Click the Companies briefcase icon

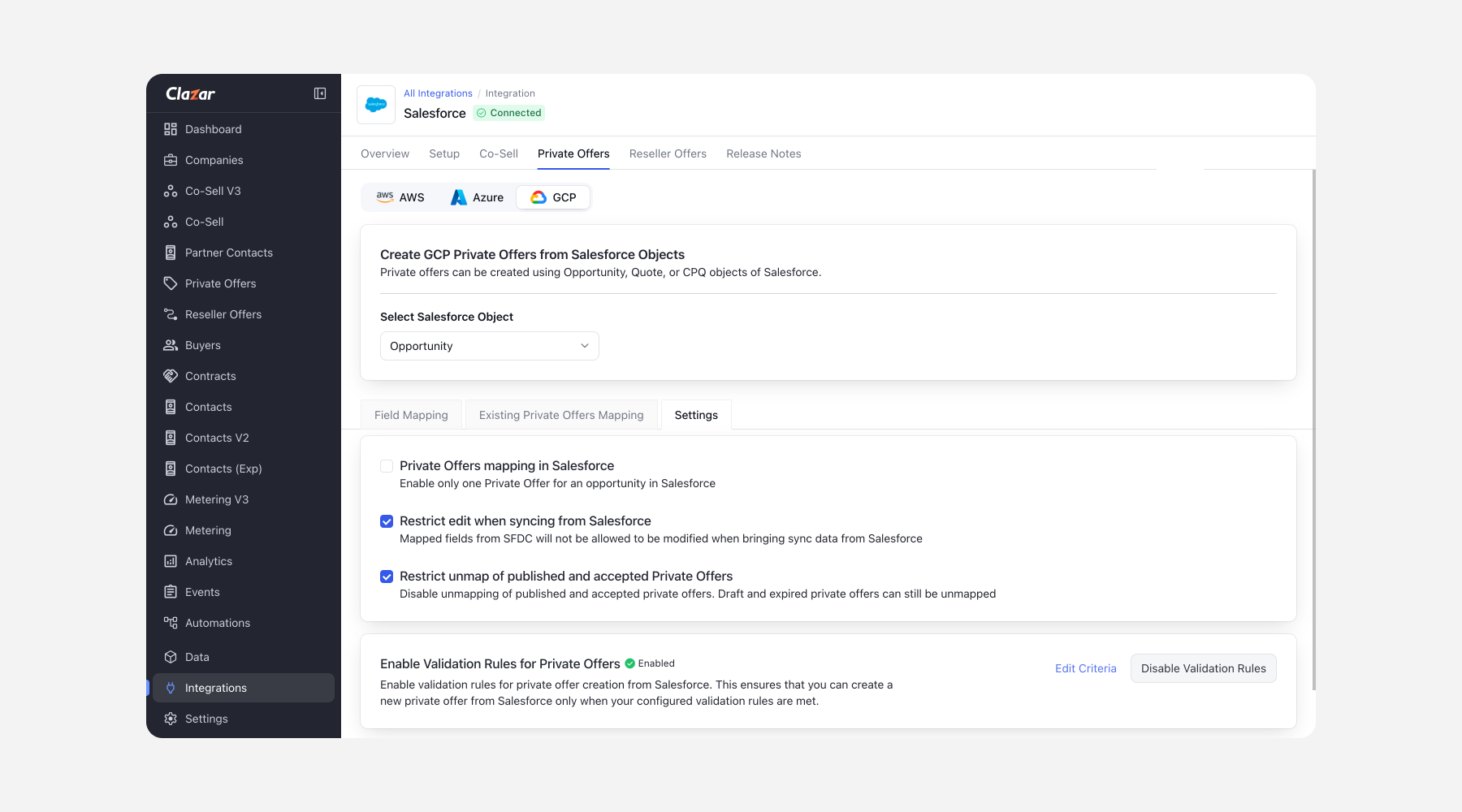[x=171, y=160]
